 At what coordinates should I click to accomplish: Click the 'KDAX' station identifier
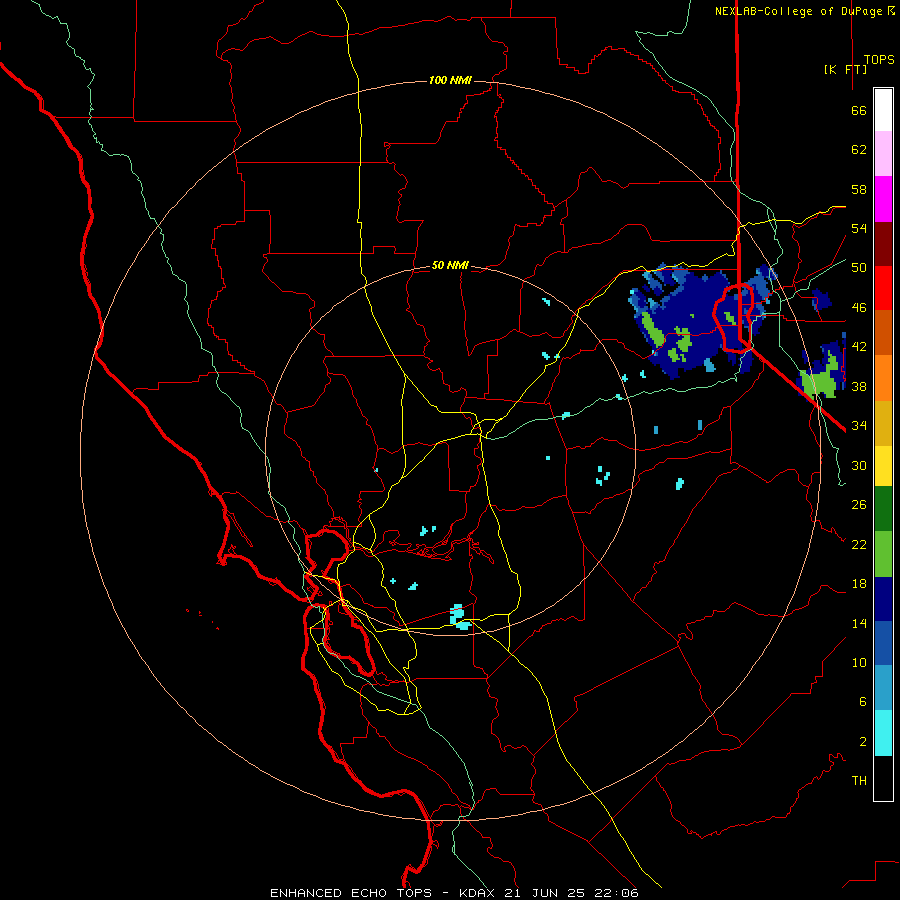479,893
